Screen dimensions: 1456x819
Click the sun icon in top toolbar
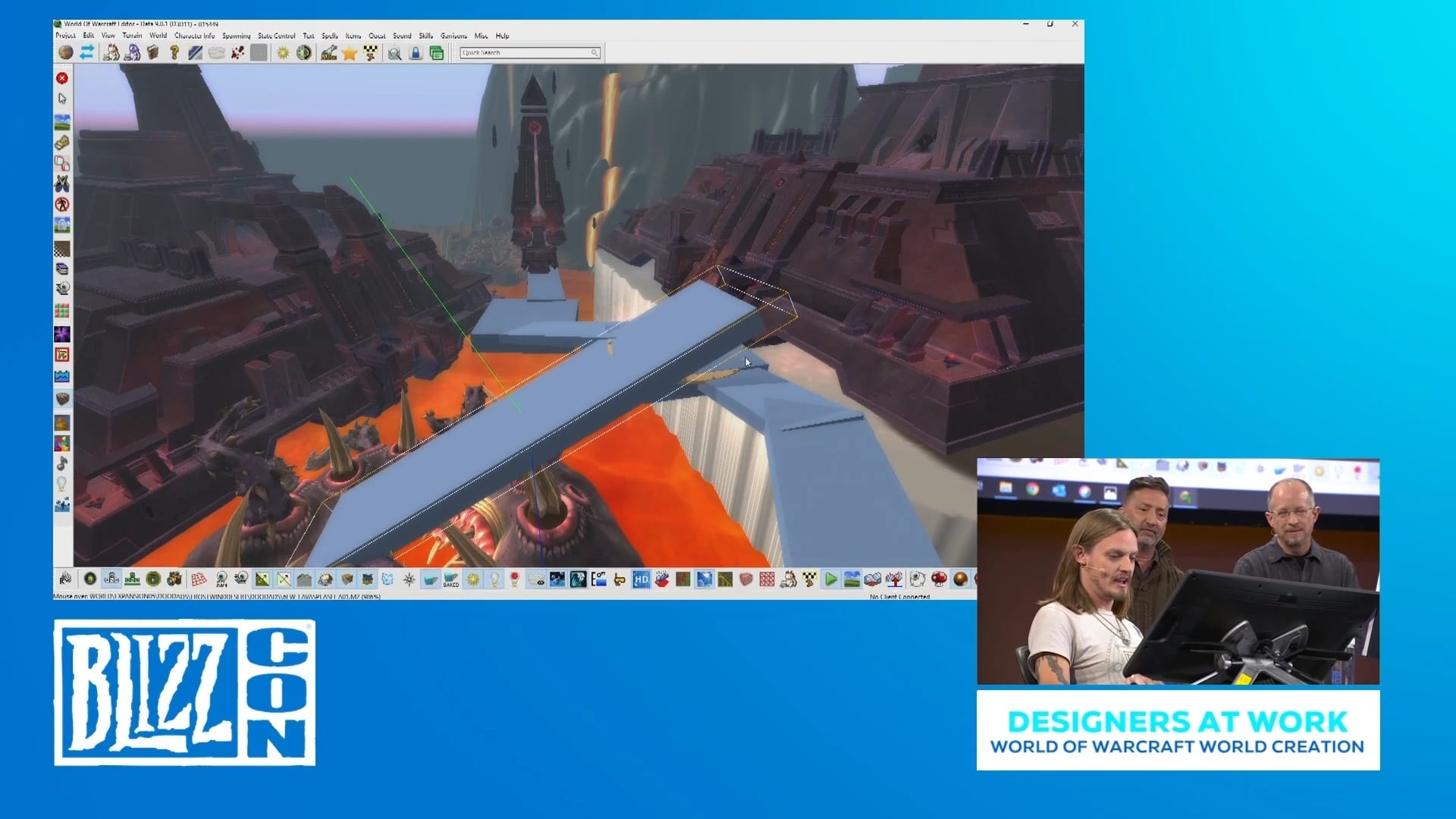pos(283,52)
